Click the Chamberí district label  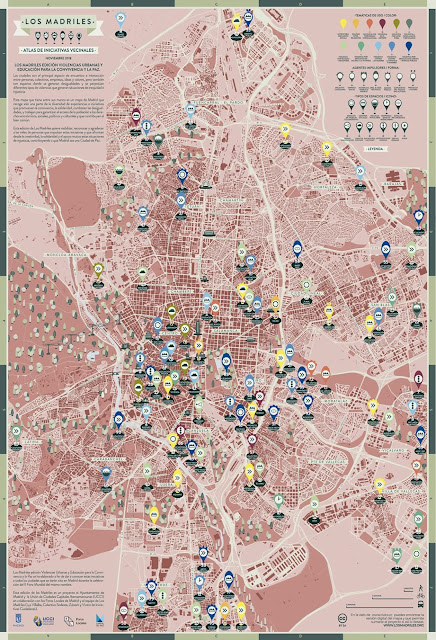click(180, 291)
